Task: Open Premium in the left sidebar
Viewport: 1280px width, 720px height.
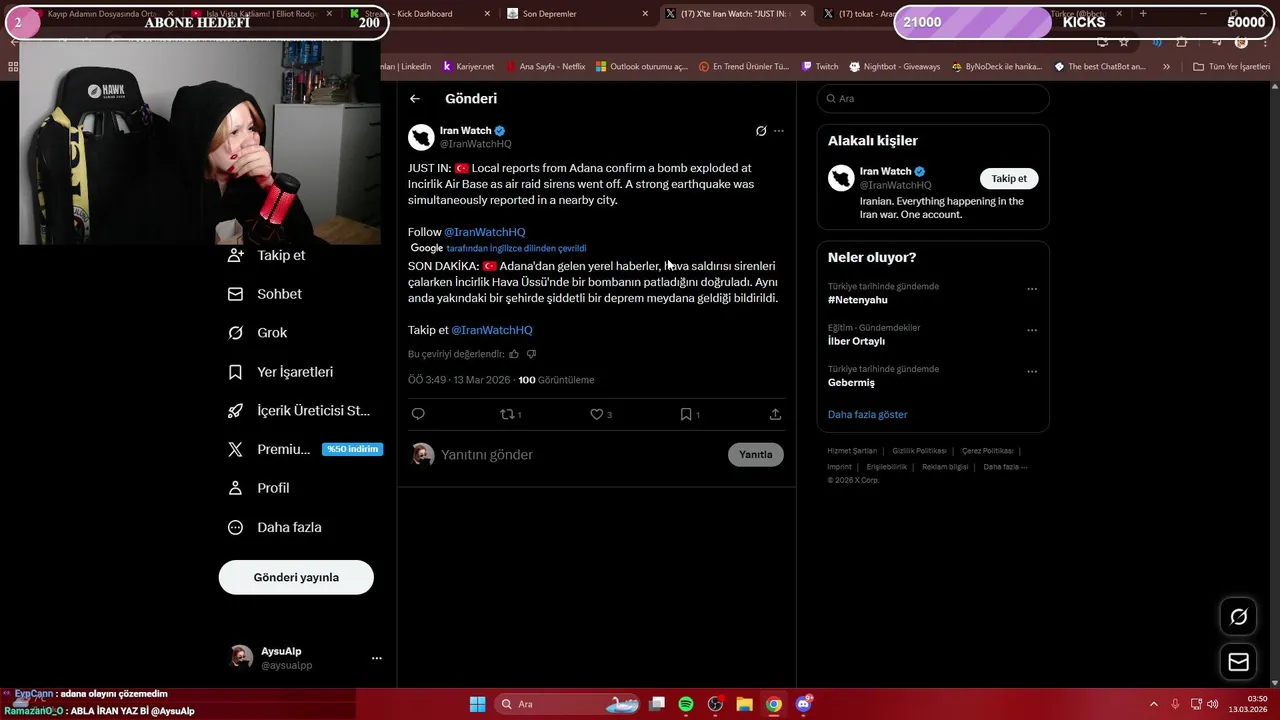Action: (x=269, y=450)
